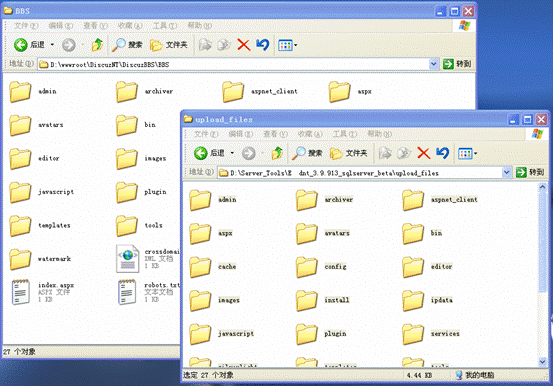Click 转到 button in upload_files window
This screenshot has width=553, height=386.
tap(530, 173)
